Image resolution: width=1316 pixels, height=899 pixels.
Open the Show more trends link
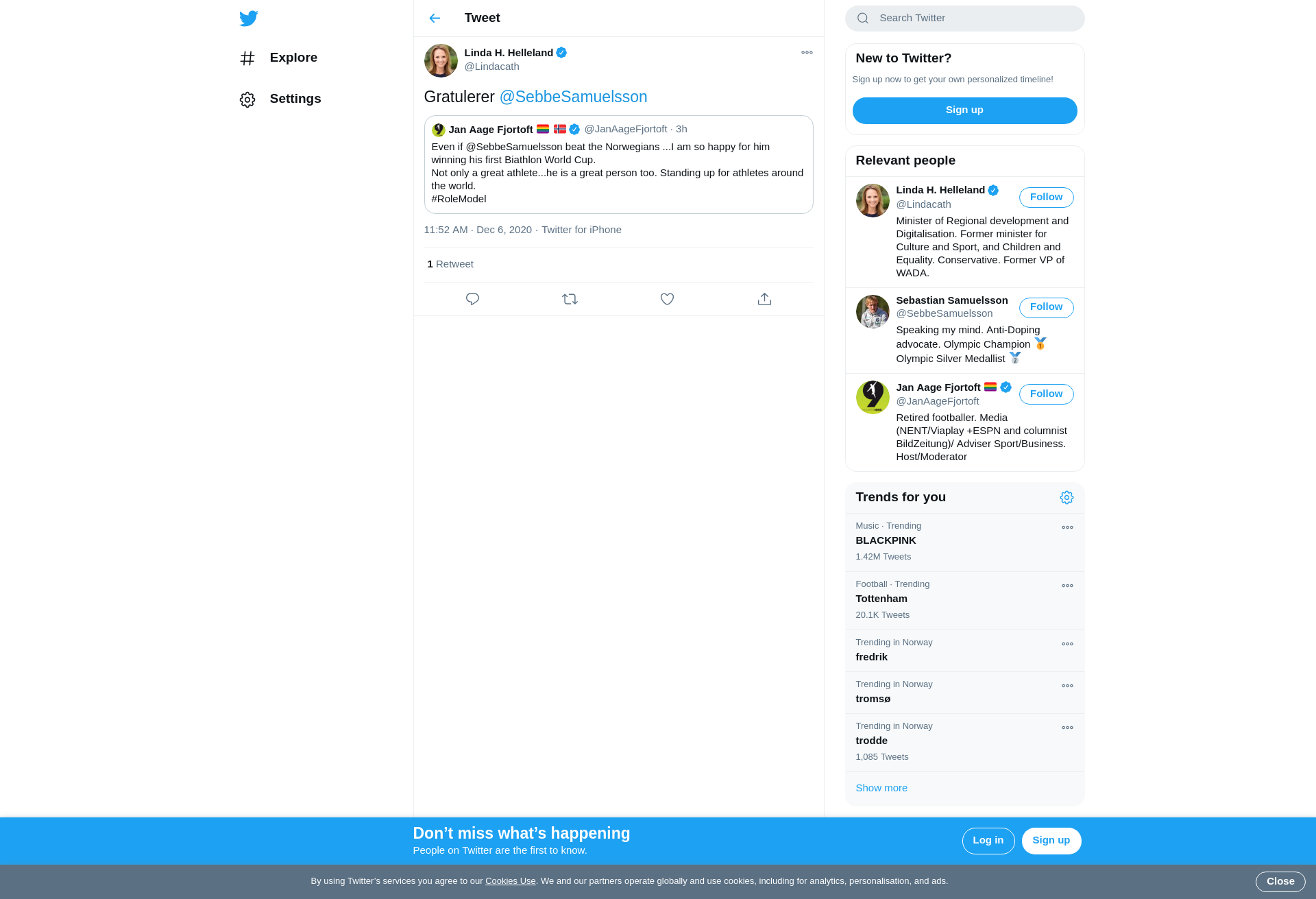881,789
